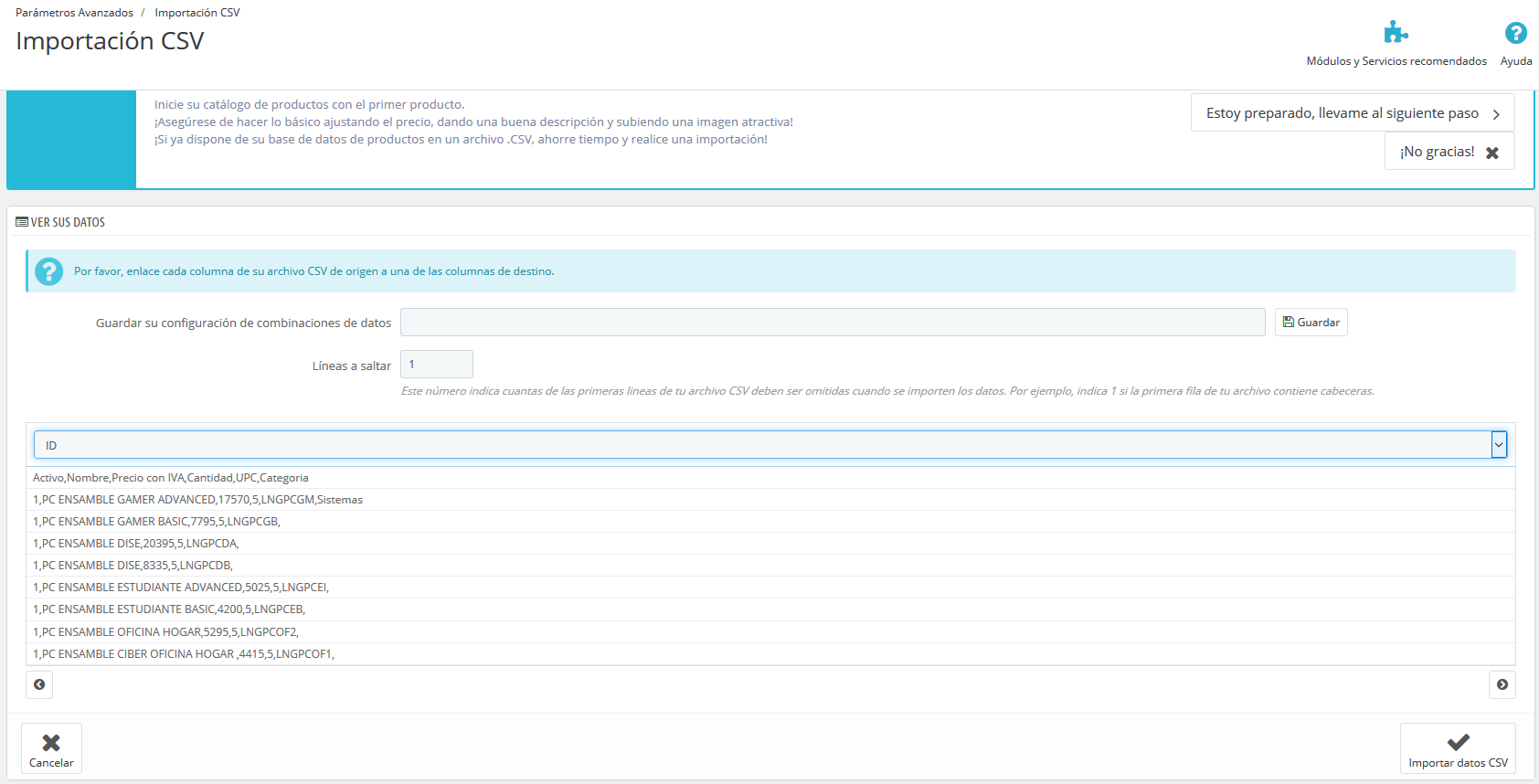The width and height of the screenshot is (1539, 784).
Task: Select row PC ENSAMBLE GAMER ADVANCED
Action: (x=770, y=500)
